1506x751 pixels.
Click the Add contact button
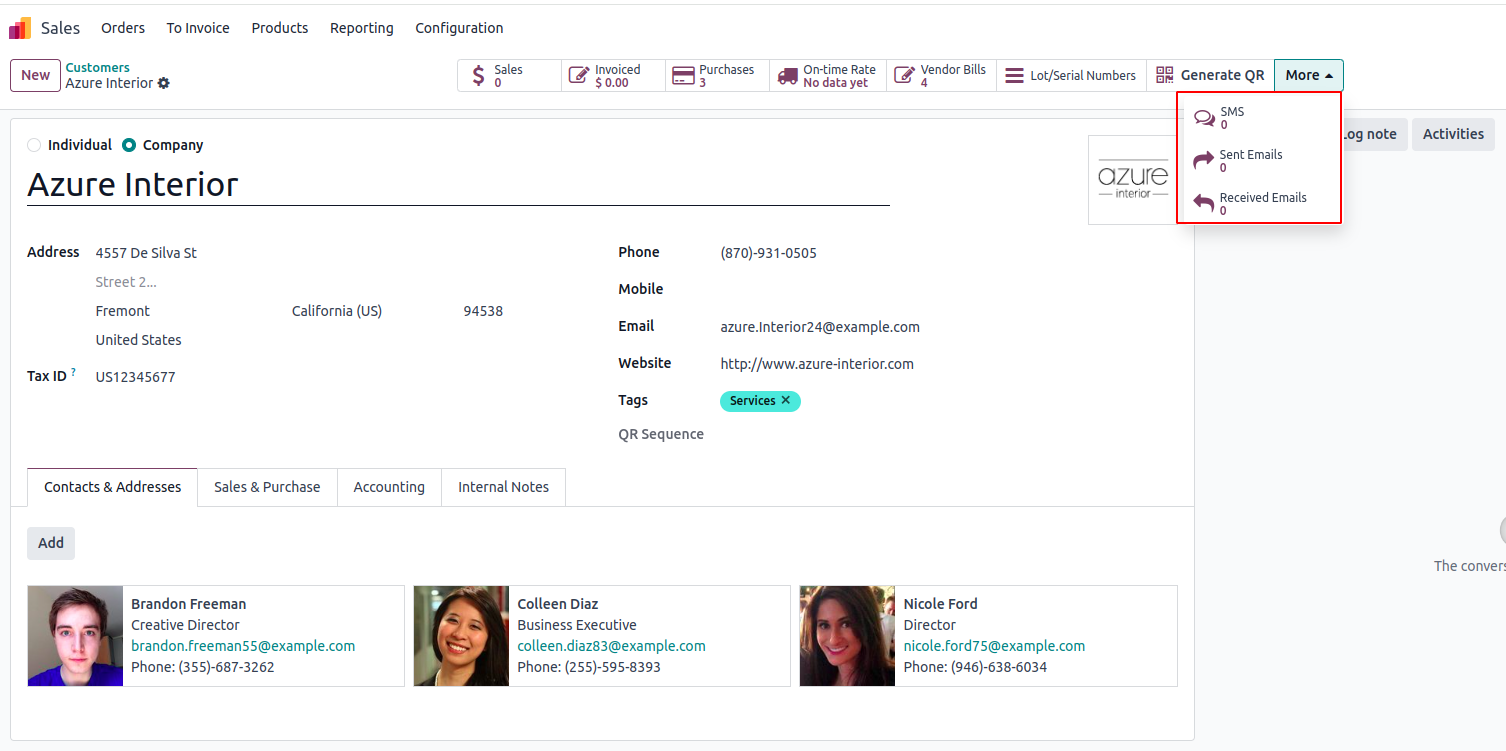pos(51,543)
